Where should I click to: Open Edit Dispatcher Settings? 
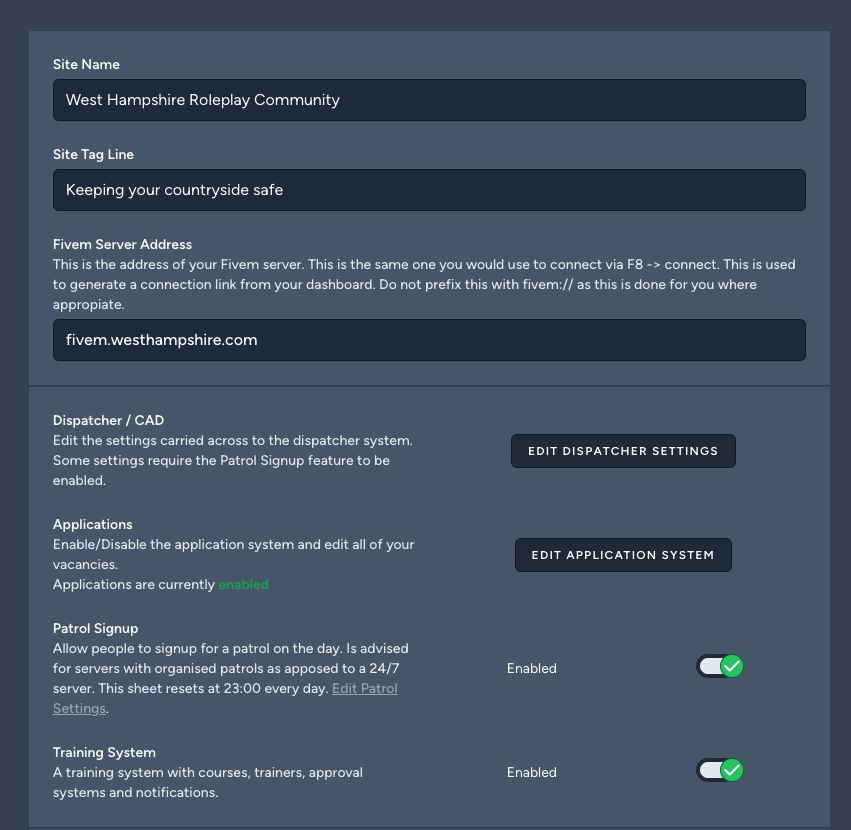[x=623, y=451]
